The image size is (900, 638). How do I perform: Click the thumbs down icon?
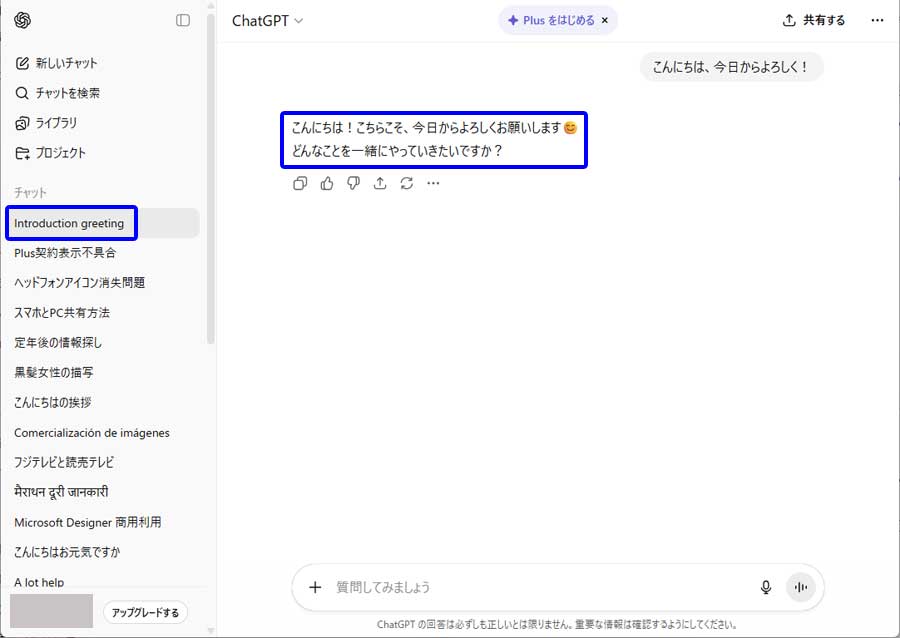[x=353, y=183]
